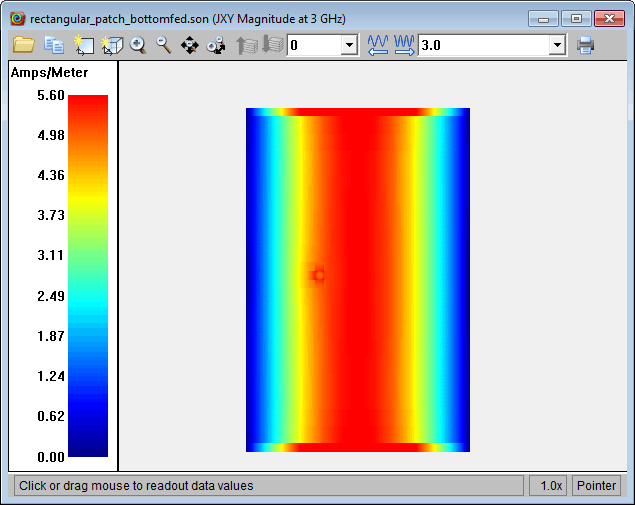The width and height of the screenshot is (635, 505).
Task: Maximize the current density window
Action: 576,19
